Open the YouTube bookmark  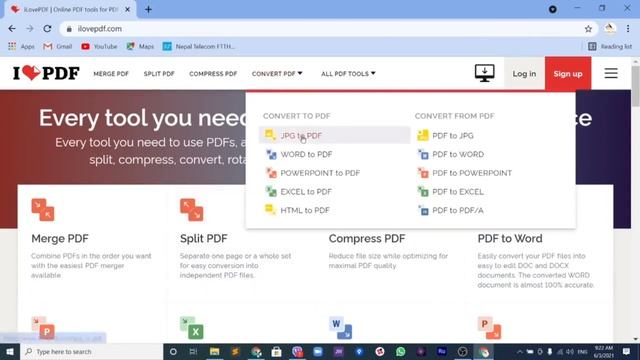click(x=99, y=47)
